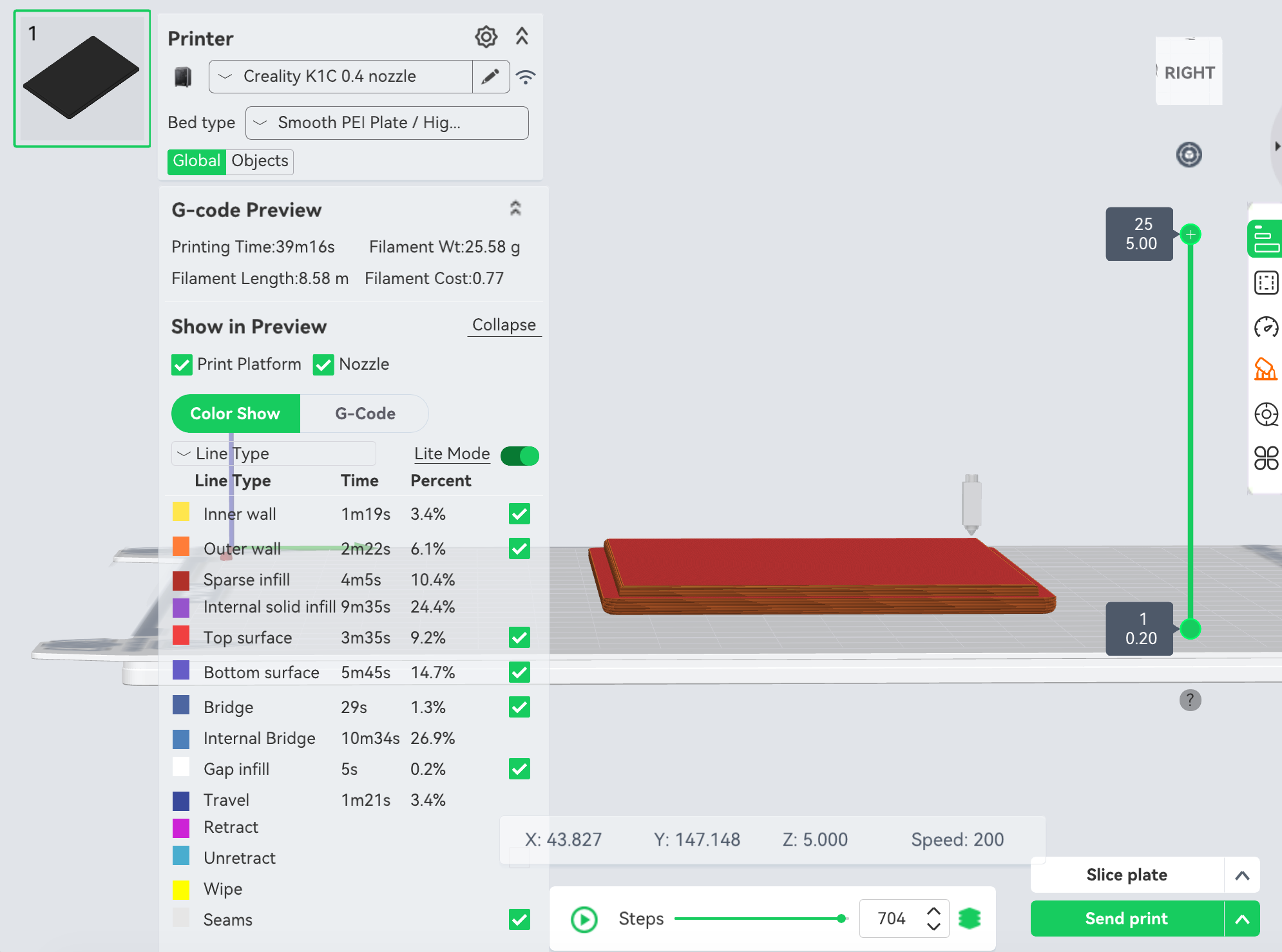Expand the Line Type view dropdown
The image size is (1282, 952).
(x=273, y=453)
